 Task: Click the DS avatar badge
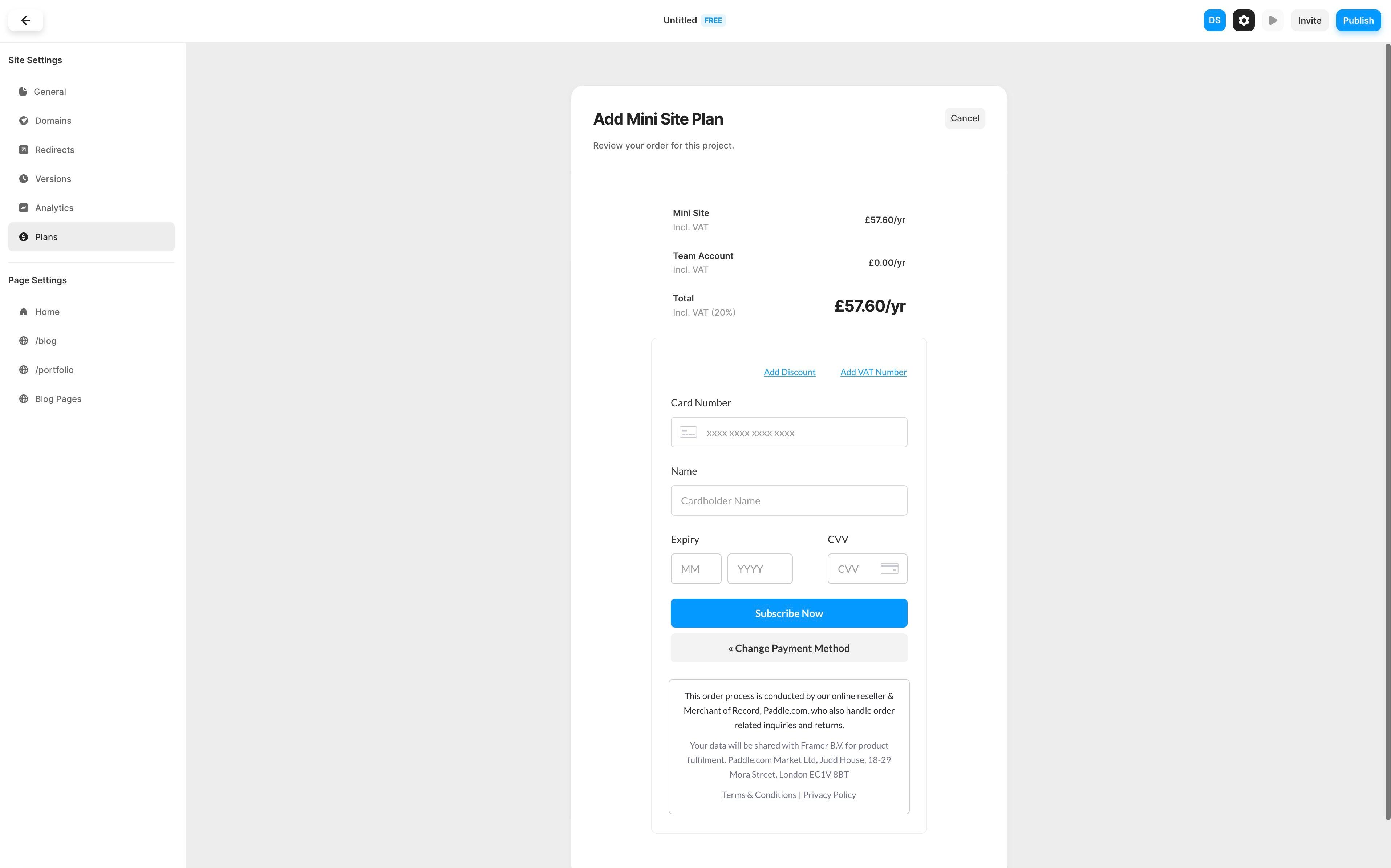point(1214,20)
